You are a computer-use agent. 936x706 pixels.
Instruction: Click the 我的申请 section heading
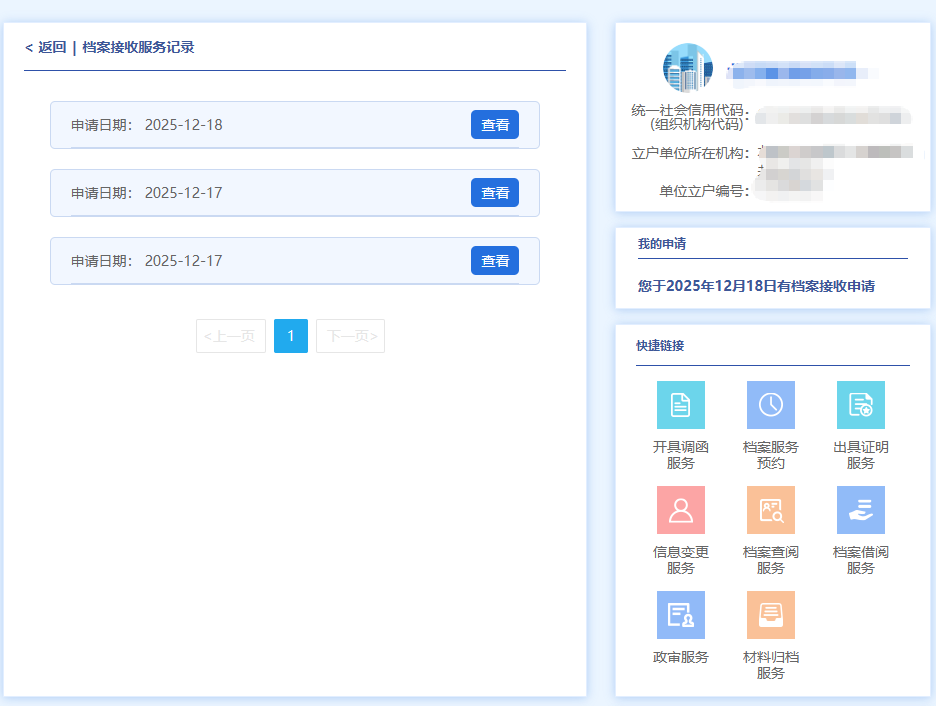[662, 244]
